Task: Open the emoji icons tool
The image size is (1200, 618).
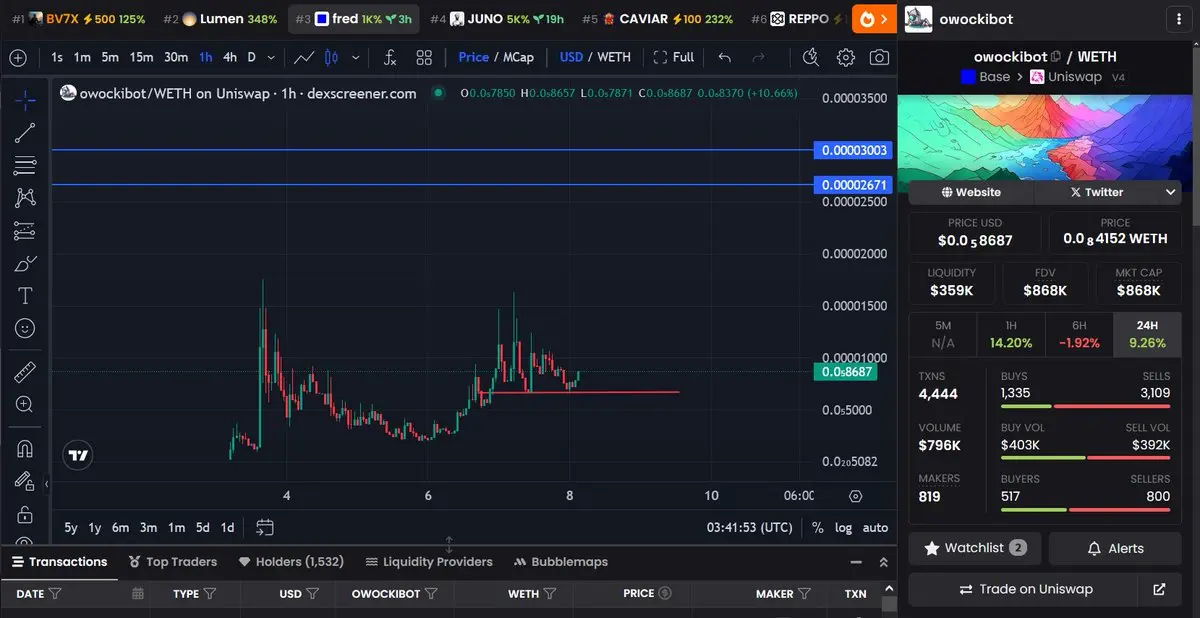Action: coord(25,328)
